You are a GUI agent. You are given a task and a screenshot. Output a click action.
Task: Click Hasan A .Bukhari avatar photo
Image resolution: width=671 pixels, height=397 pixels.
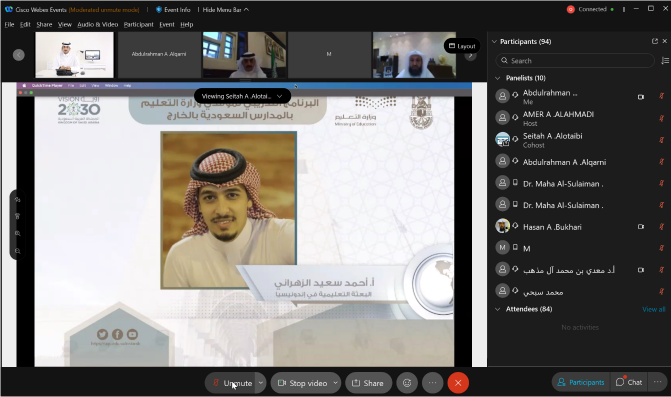[x=502, y=226]
